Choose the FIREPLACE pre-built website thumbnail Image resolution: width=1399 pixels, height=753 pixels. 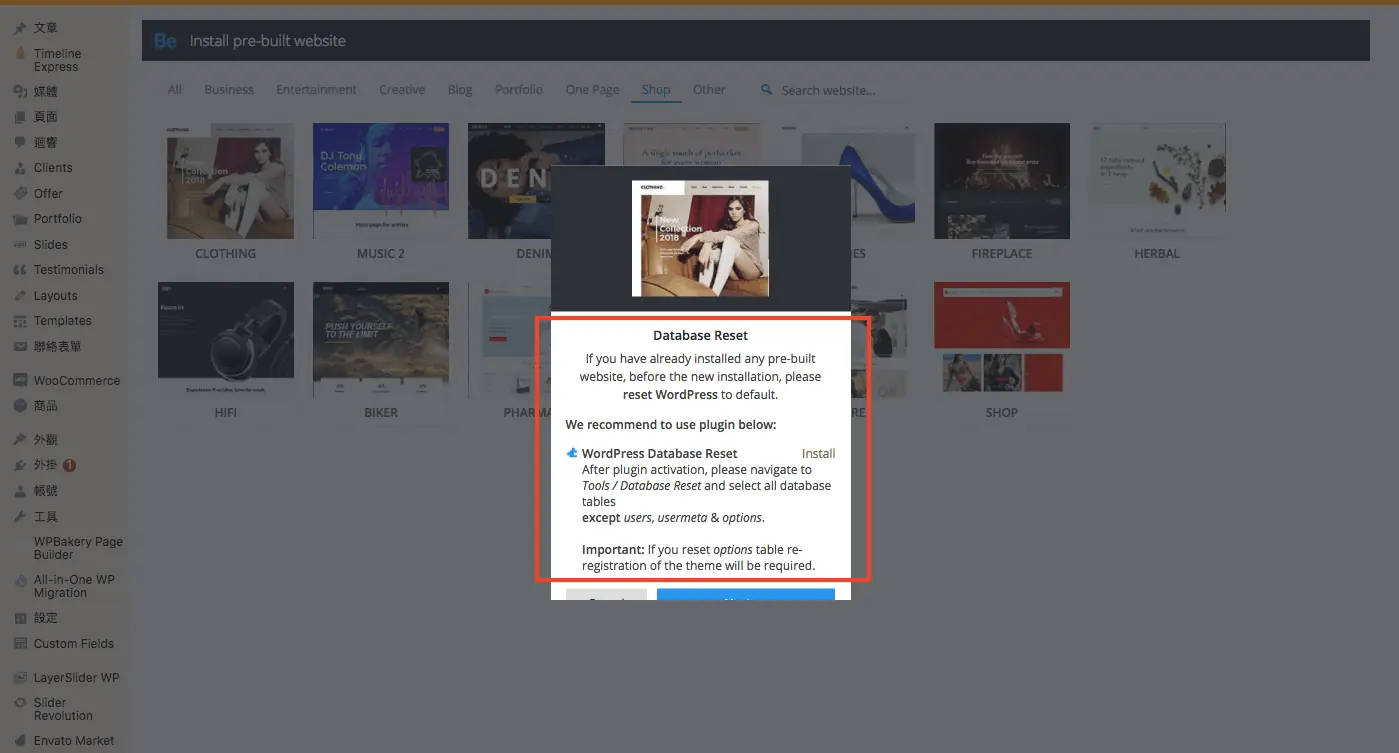pos(1002,182)
